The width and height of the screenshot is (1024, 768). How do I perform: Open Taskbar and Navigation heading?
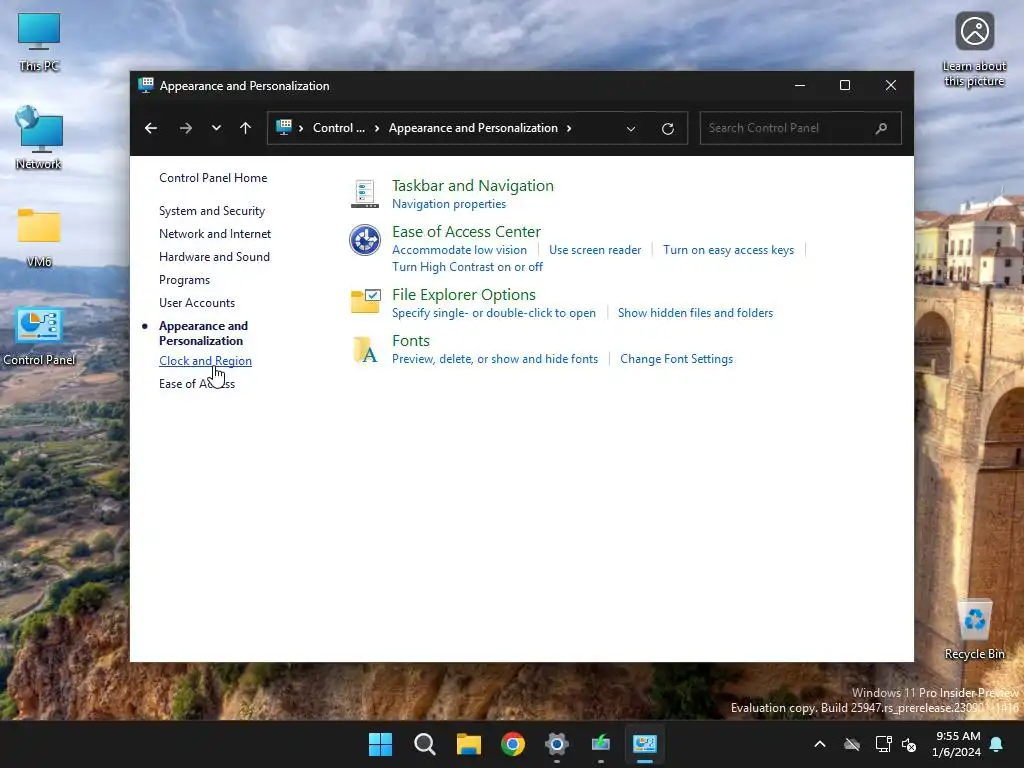pos(473,185)
